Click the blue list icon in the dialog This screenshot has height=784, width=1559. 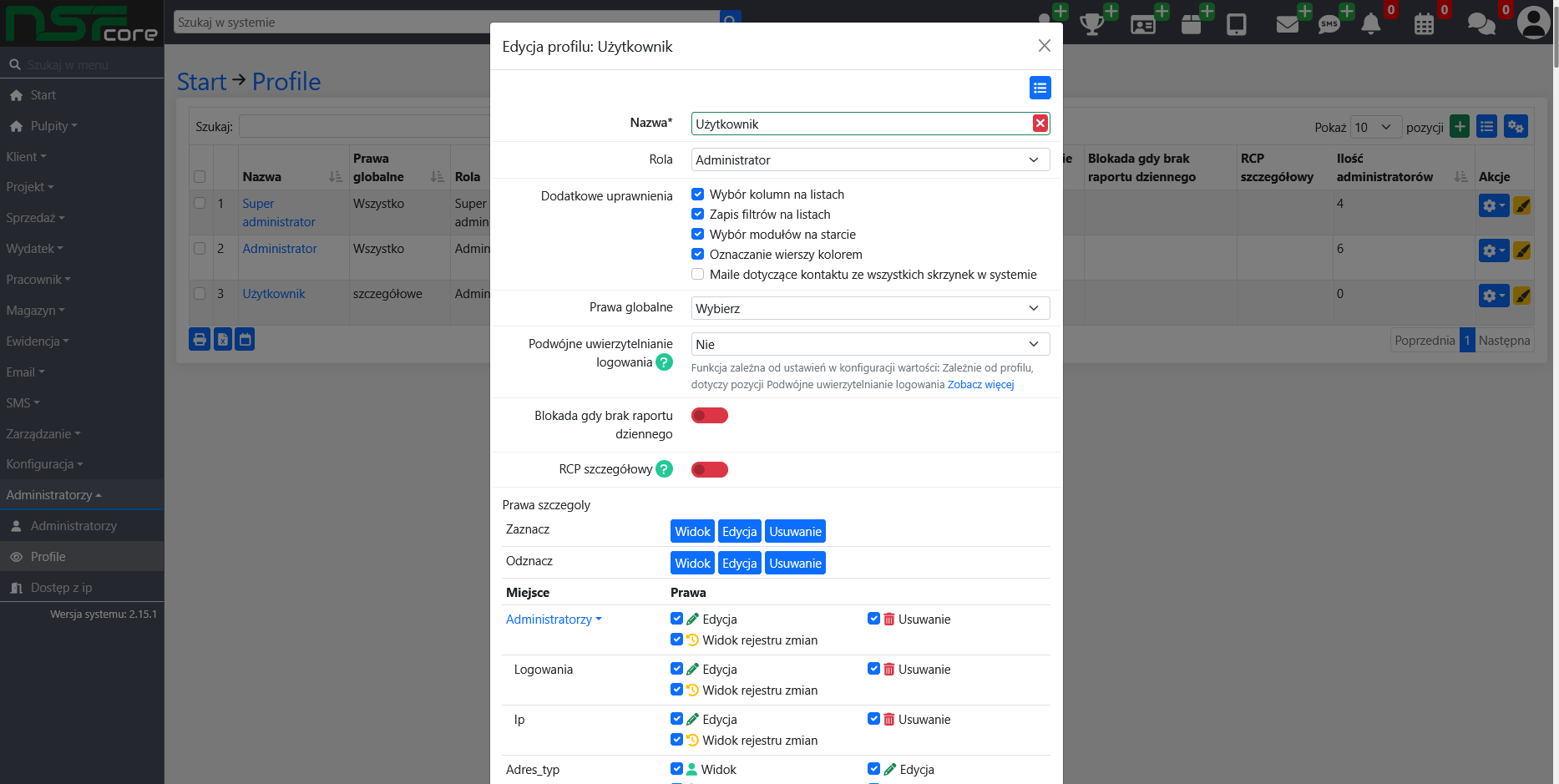click(x=1040, y=88)
